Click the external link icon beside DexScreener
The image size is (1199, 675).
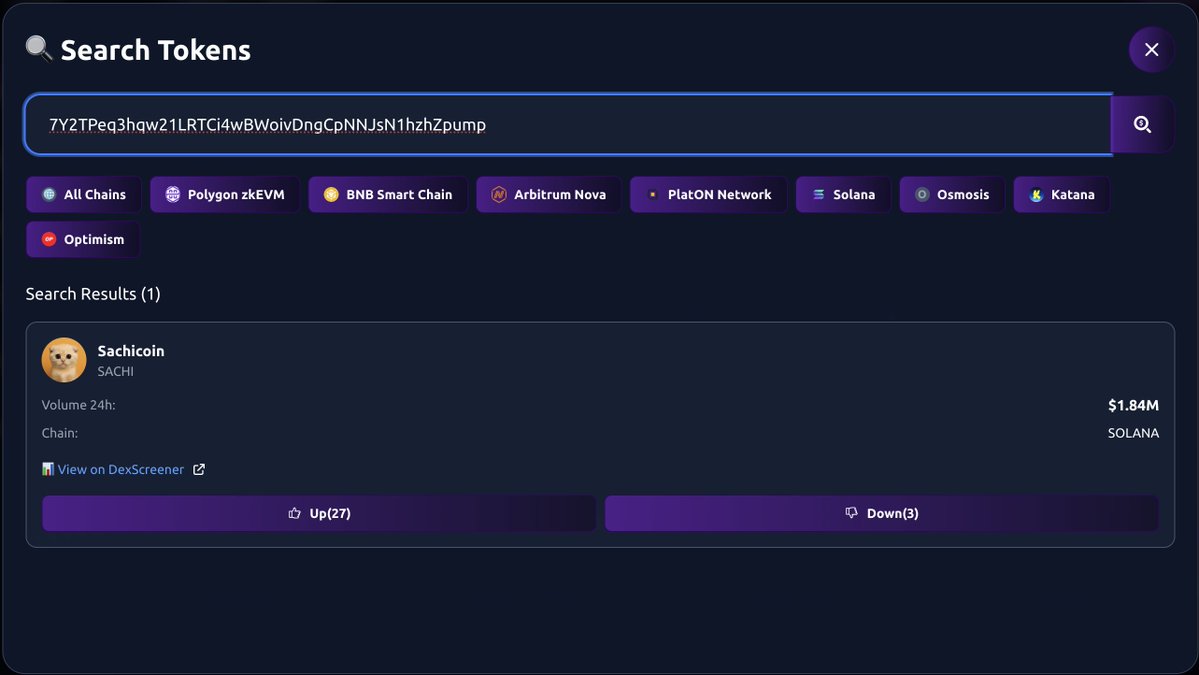(x=198, y=468)
